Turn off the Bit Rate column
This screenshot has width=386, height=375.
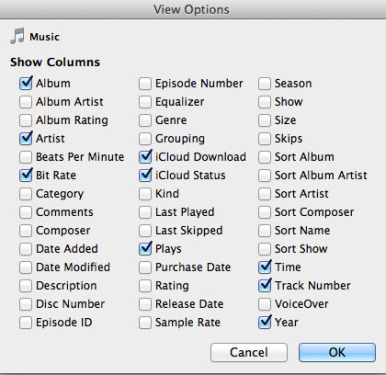tap(26, 175)
